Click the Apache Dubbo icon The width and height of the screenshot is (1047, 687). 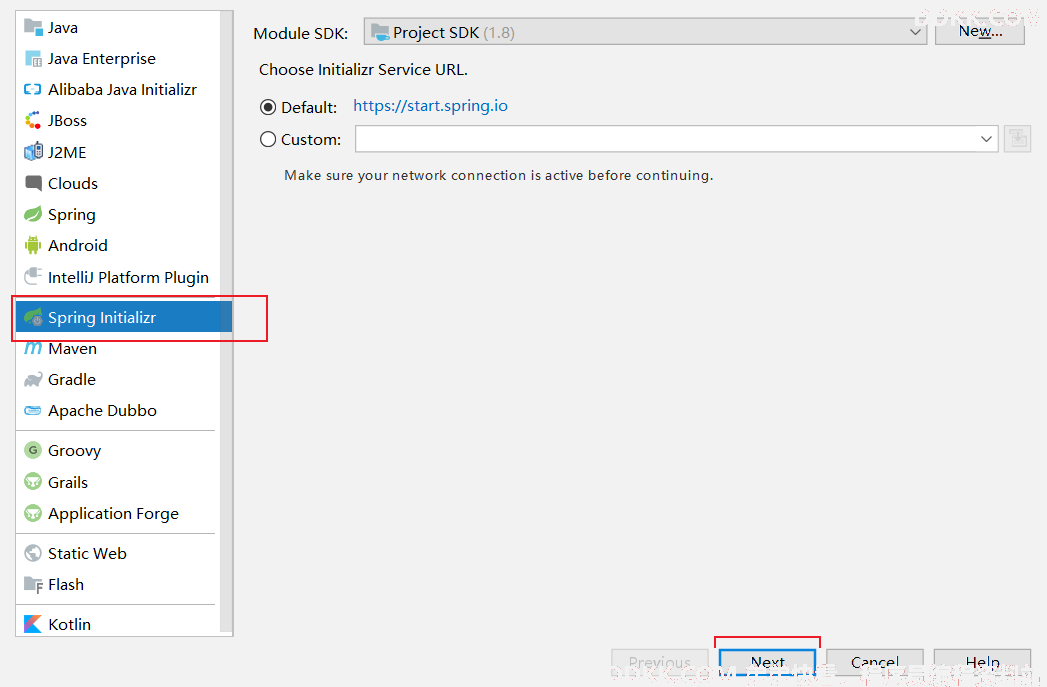point(33,411)
